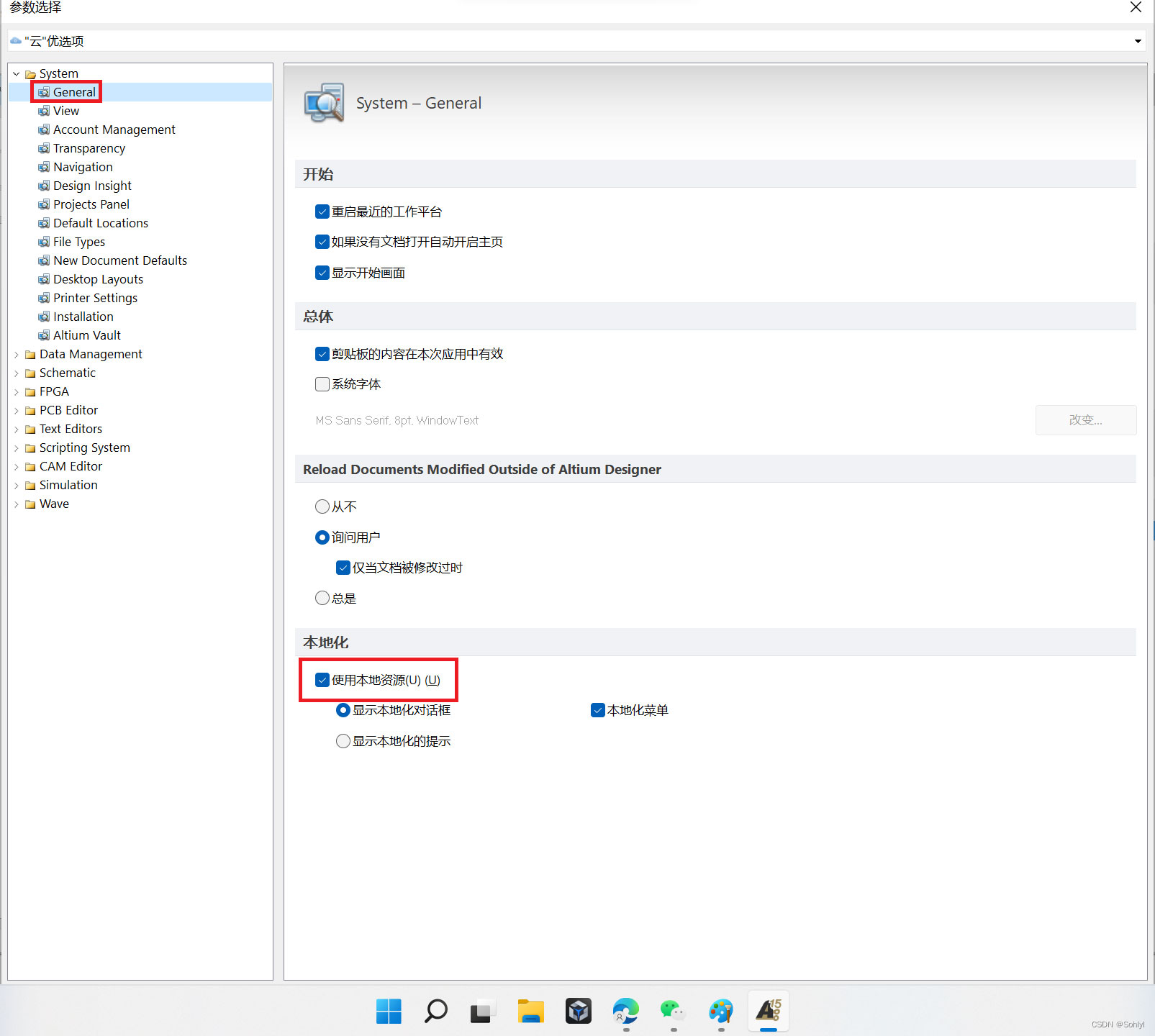
Task: Click the View page icon
Action: (x=44, y=111)
